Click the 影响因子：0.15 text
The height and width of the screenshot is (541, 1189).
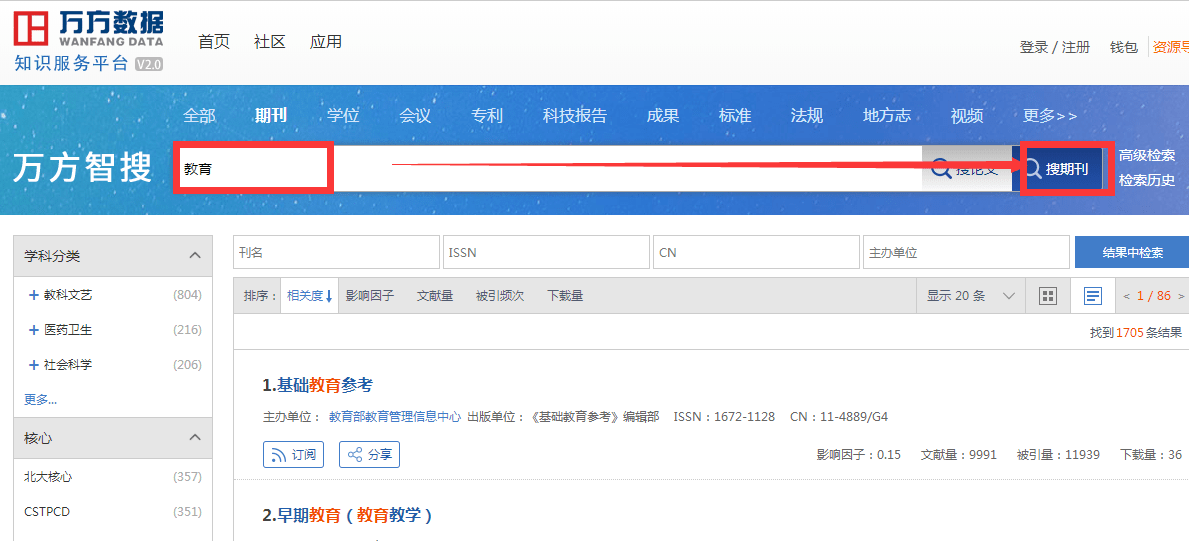click(858, 455)
